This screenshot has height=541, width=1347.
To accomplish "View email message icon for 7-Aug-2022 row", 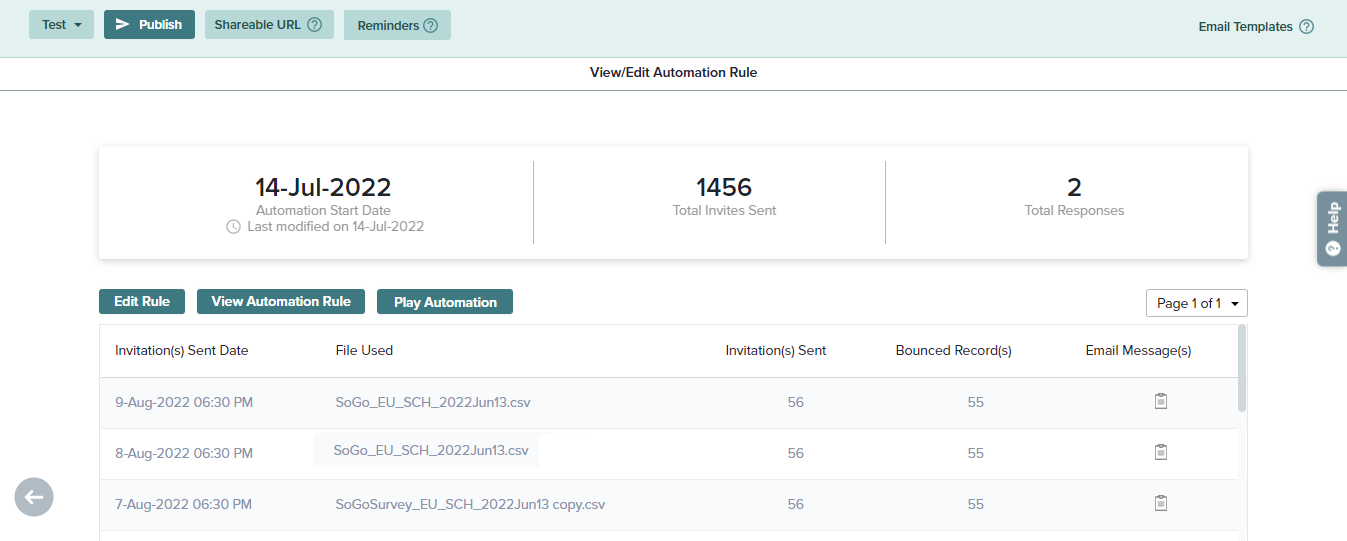I will pyautogui.click(x=1160, y=504).
